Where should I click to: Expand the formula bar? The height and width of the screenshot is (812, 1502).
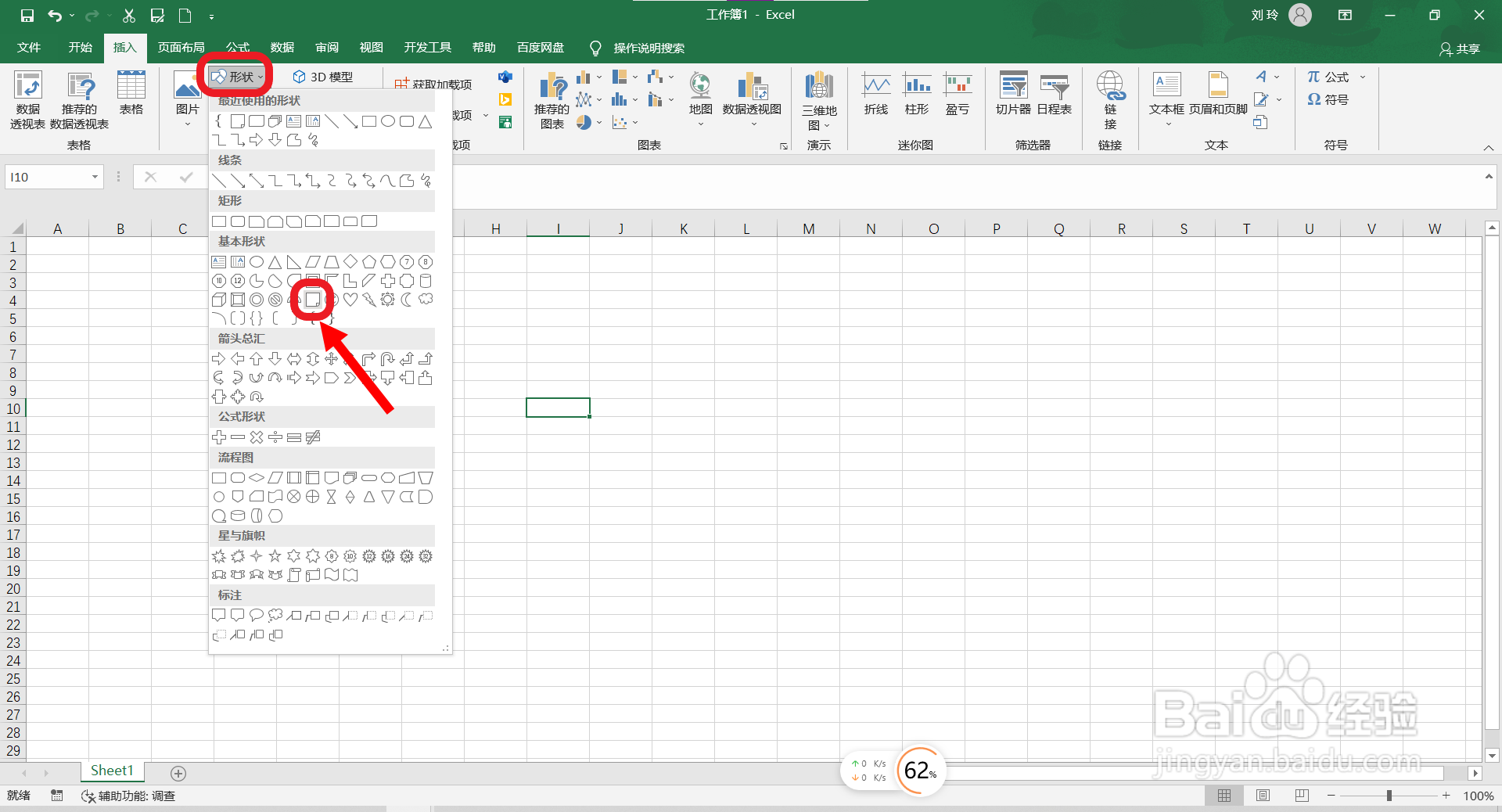pos(1489,177)
